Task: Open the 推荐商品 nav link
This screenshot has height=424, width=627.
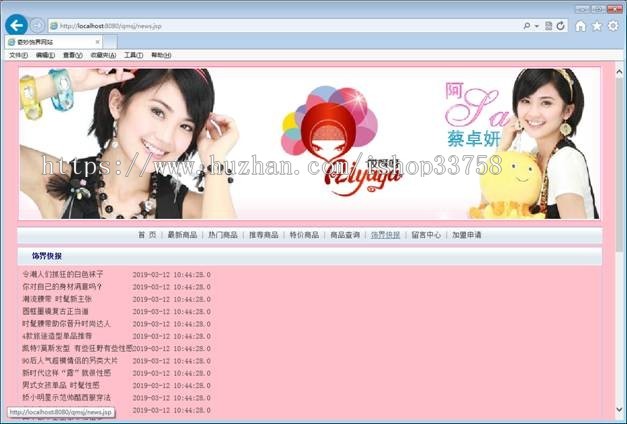Action: click(264, 235)
